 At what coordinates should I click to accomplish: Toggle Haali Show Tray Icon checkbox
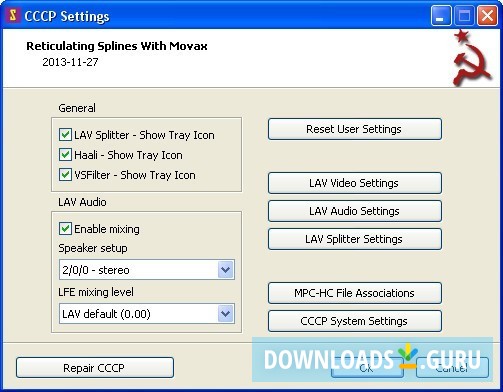(x=65, y=155)
